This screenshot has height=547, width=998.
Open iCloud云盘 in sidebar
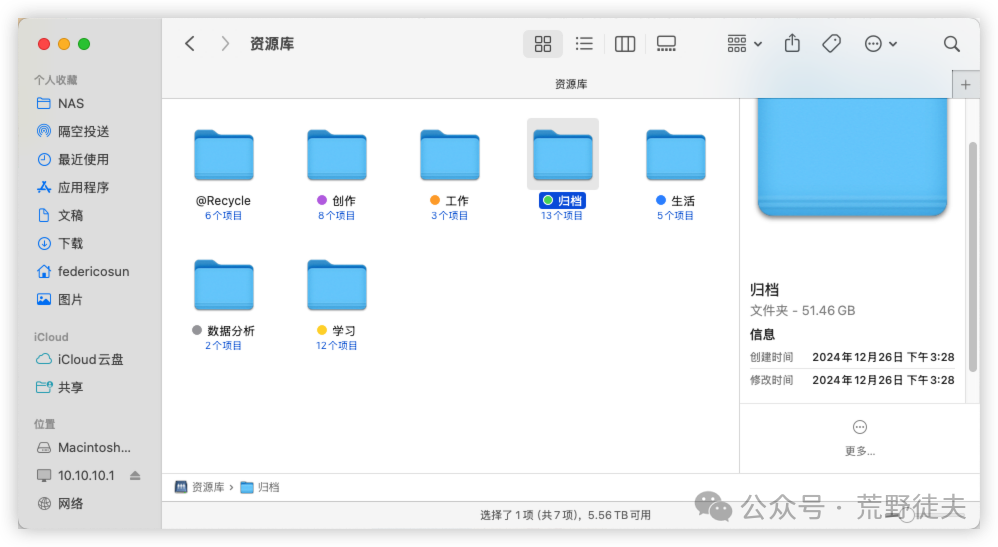point(89,359)
